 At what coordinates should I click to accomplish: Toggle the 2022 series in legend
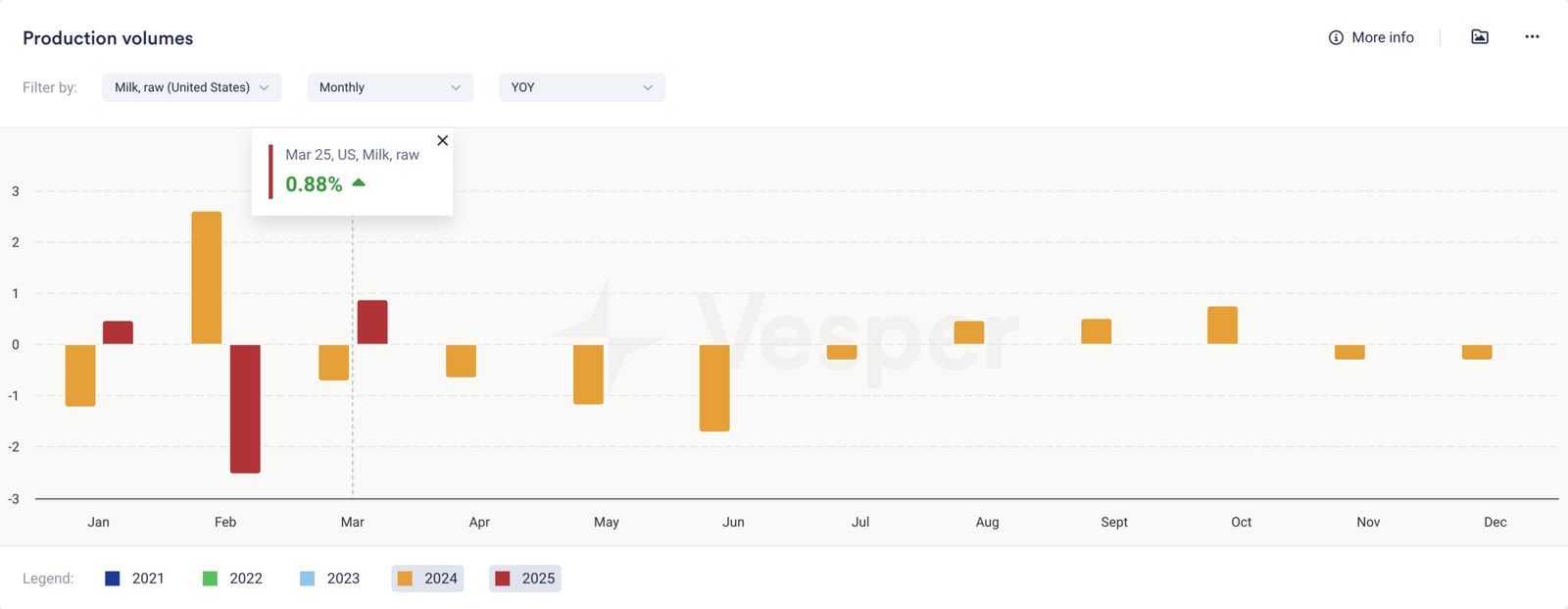click(232, 579)
